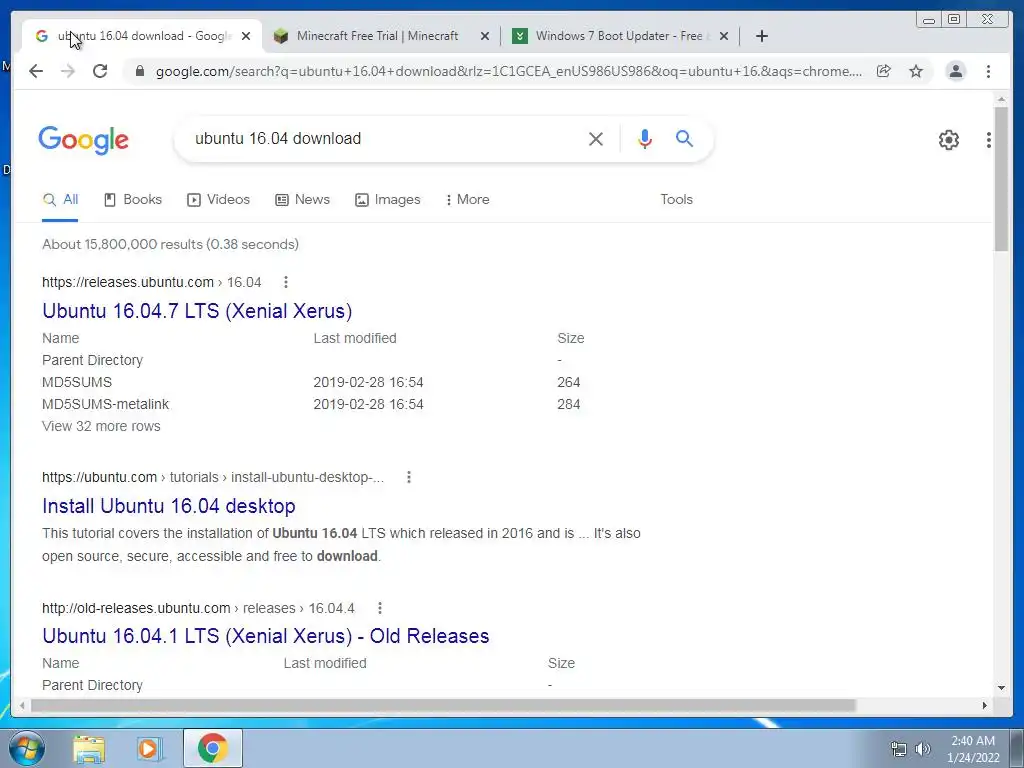Share this page using the share icon
Viewport: 1024px width, 768px height.
(884, 71)
